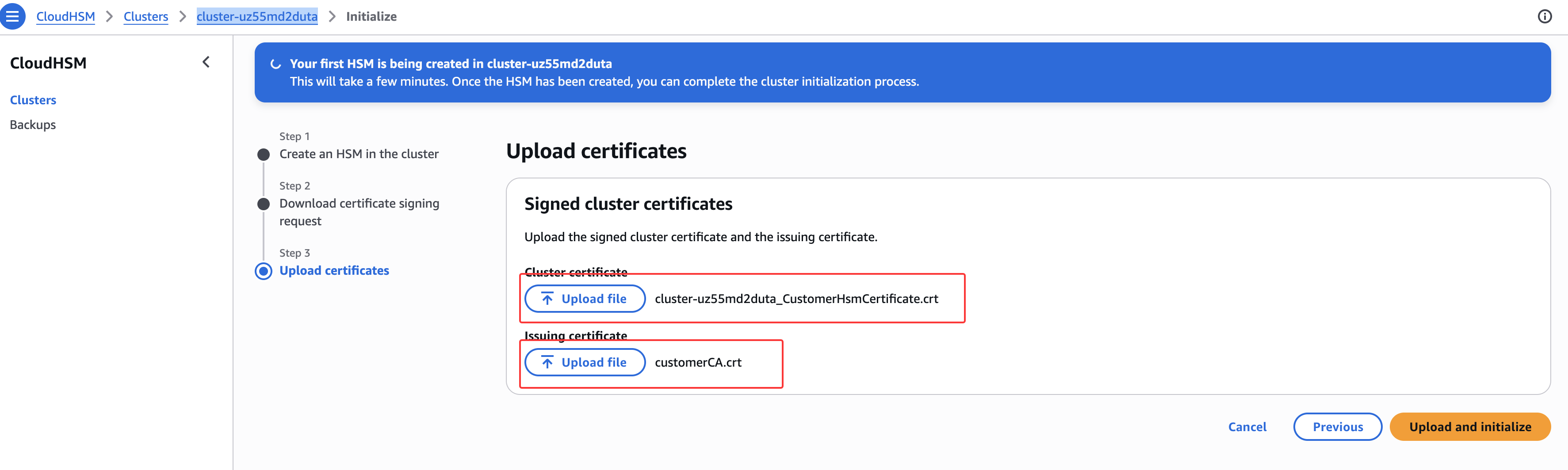This screenshot has width=1568, height=470.
Task: Go to CloudHSM breadcrumb link
Action: point(66,16)
